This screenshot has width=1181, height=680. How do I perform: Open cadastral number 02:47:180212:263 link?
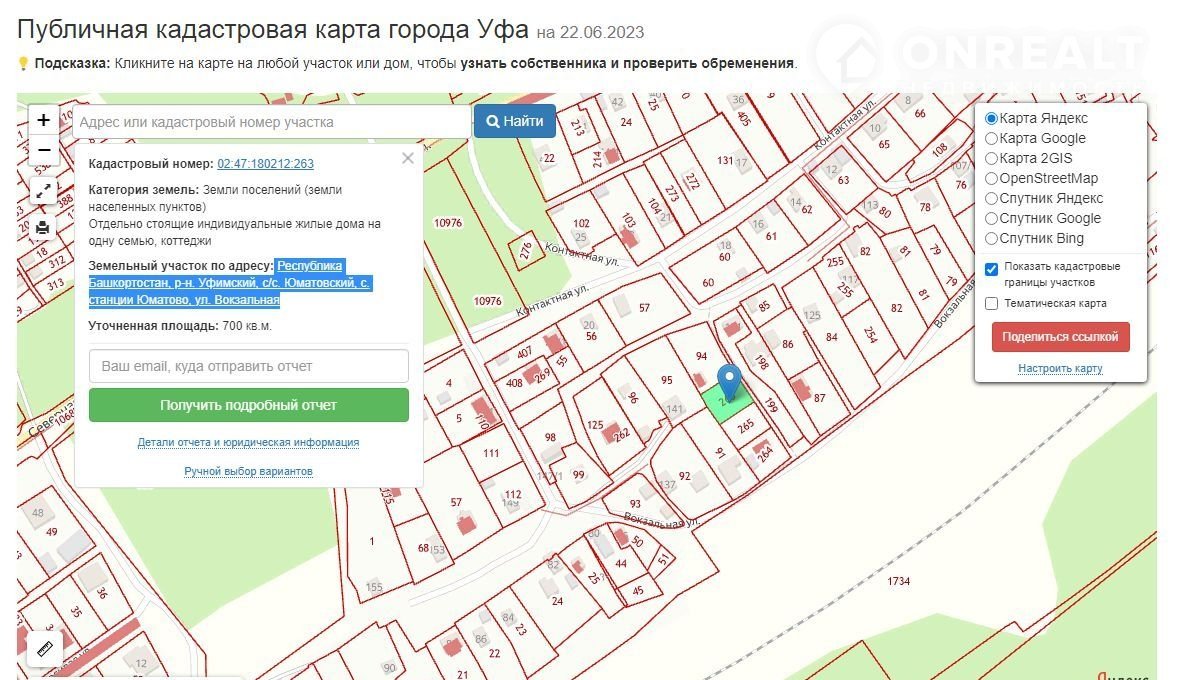coord(265,164)
